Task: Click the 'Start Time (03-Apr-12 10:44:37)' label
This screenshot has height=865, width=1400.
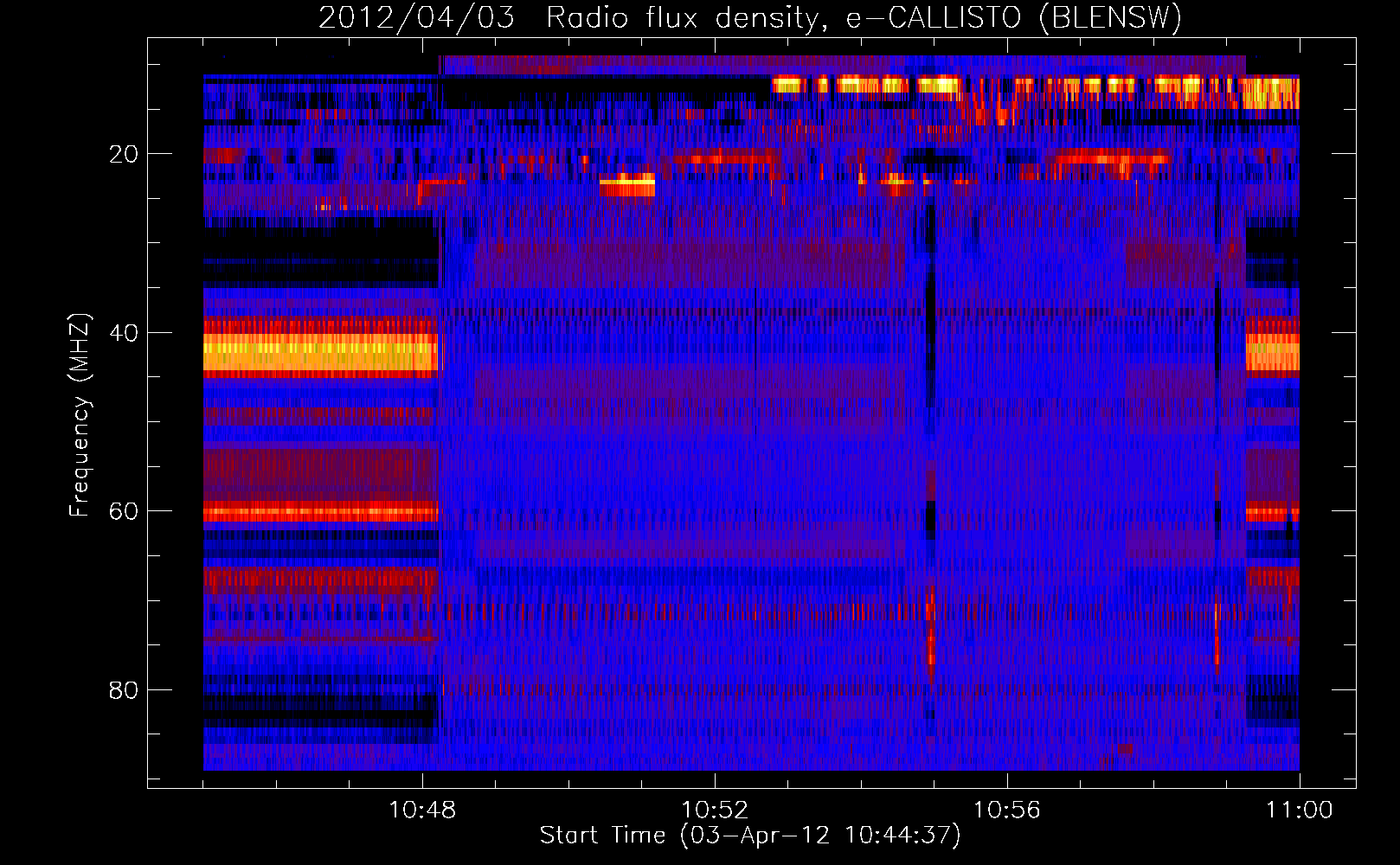Action: [x=750, y=836]
